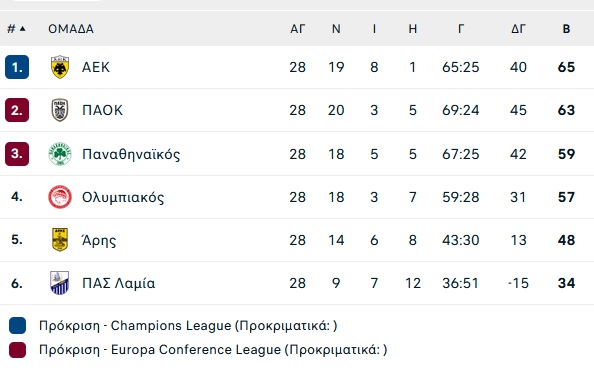Click the ΠΑΣ Λαμία table row name
This screenshot has height=377, width=594.
coord(119,283)
